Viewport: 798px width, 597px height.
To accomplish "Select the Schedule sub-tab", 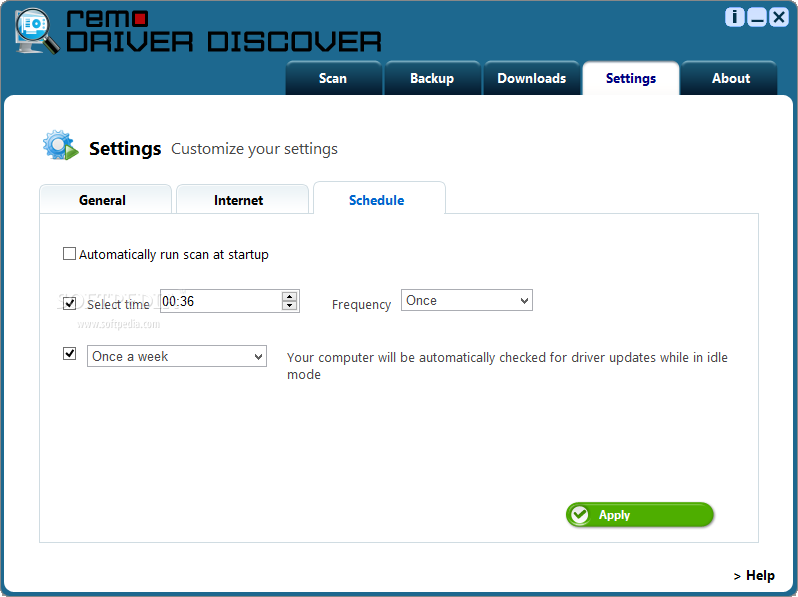I will [379, 198].
